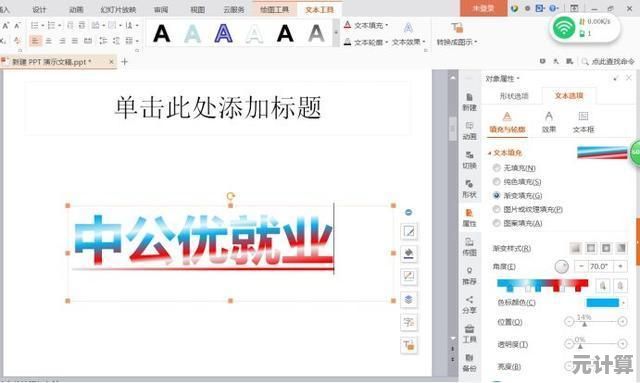Open the 形状 sidebar panel icon

469,189
